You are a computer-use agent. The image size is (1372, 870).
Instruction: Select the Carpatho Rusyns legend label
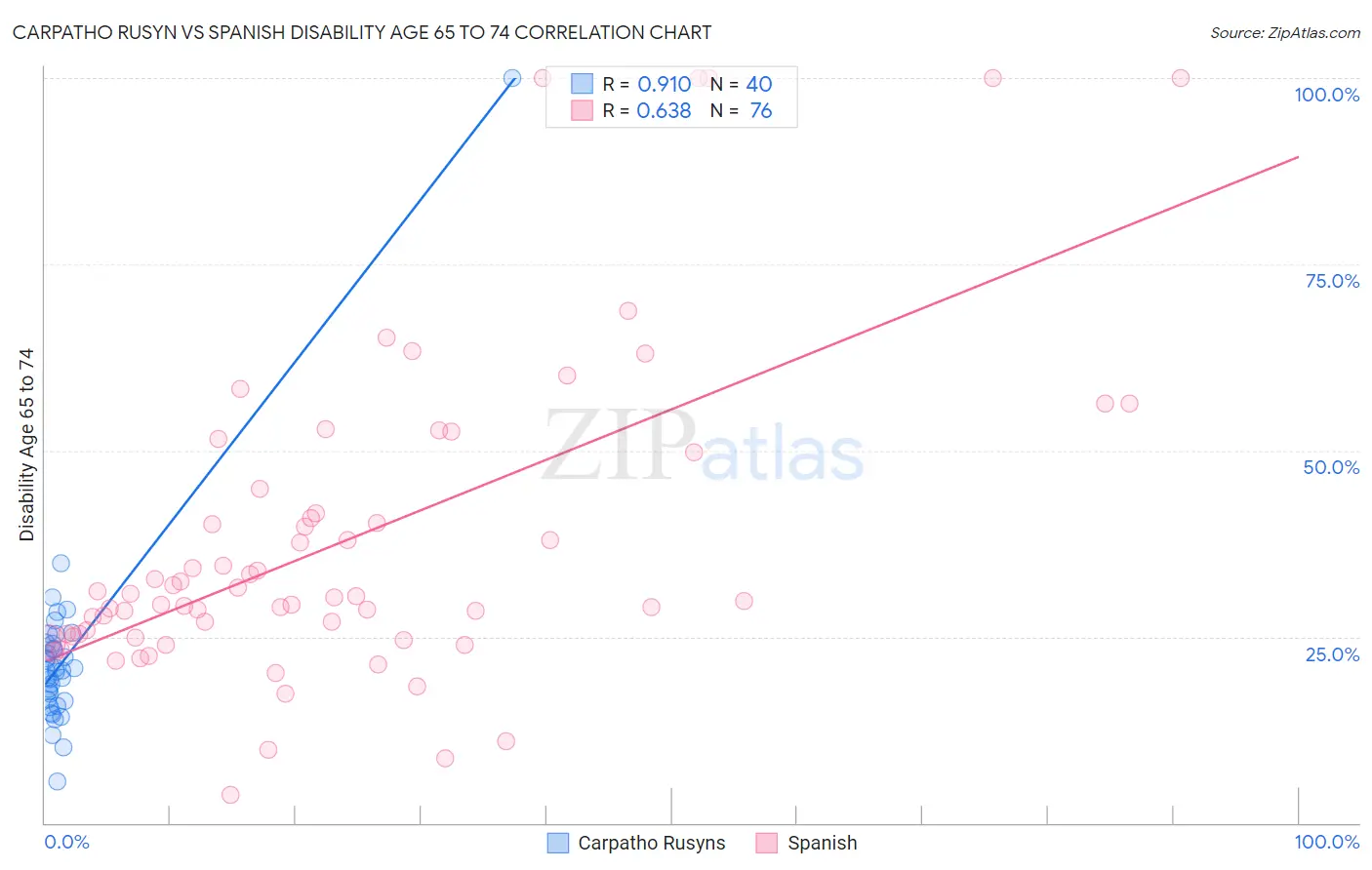coord(652,843)
